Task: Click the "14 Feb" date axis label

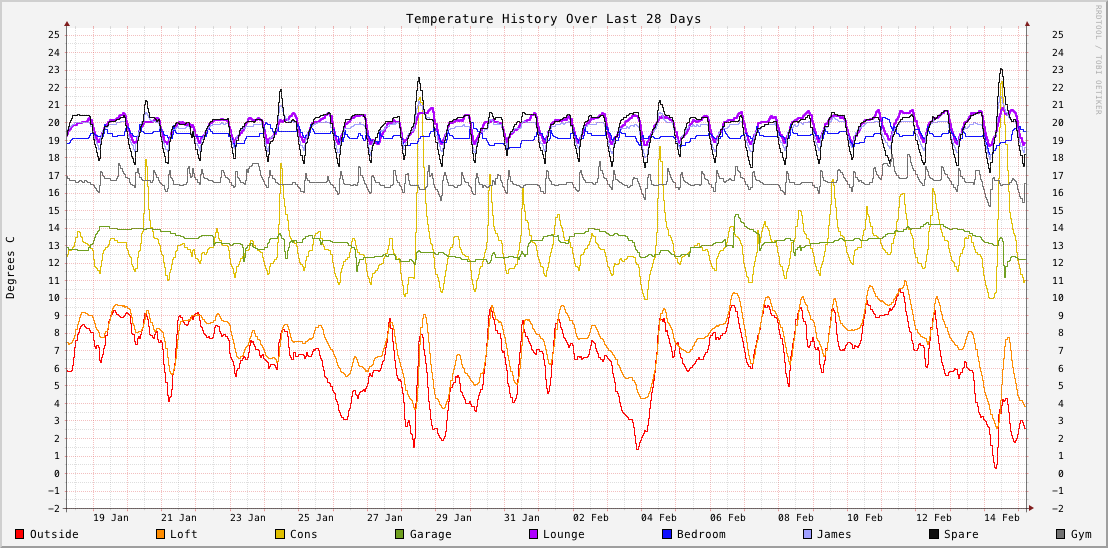Action: [x=1002, y=517]
